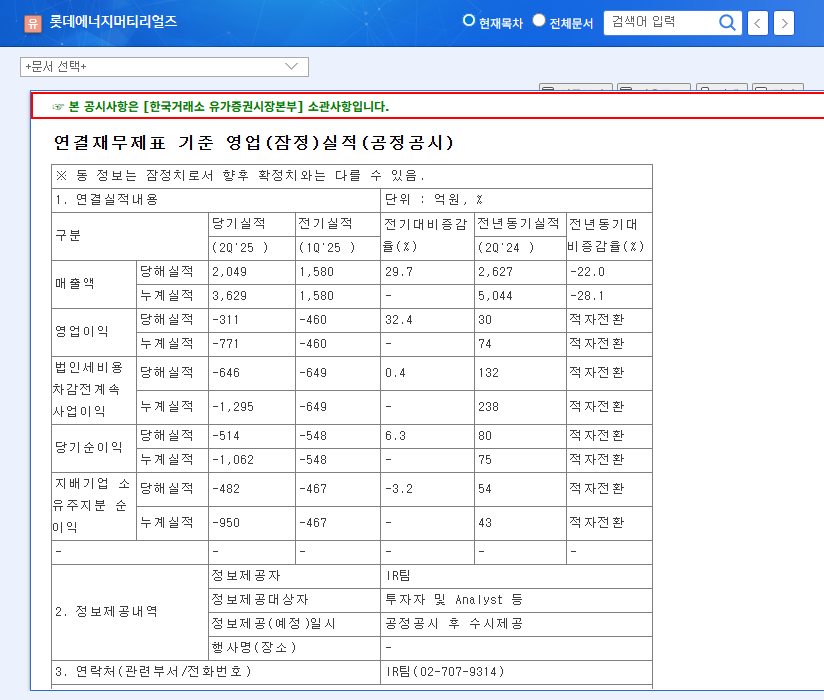This screenshot has width=824, height=700.
Task: Click the 전년동기실적 column header
Action: click(518, 222)
